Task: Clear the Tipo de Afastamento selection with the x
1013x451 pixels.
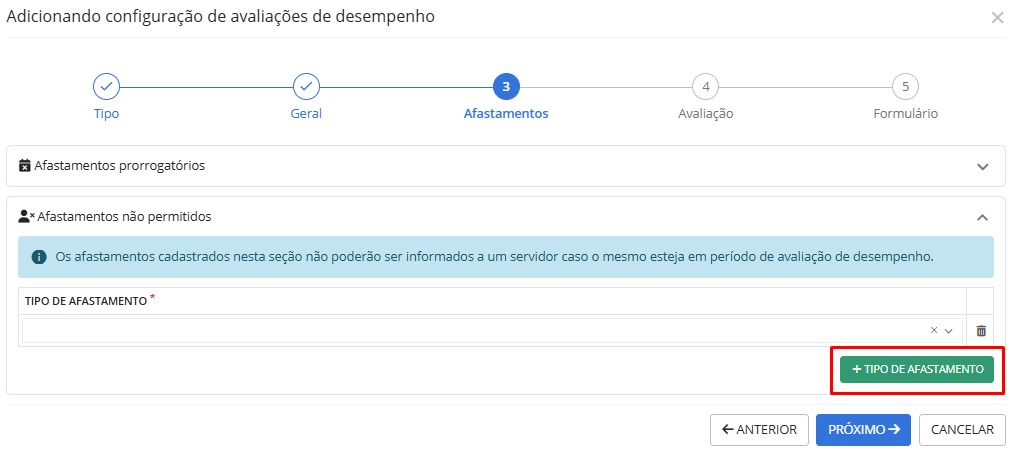Action: (934, 331)
